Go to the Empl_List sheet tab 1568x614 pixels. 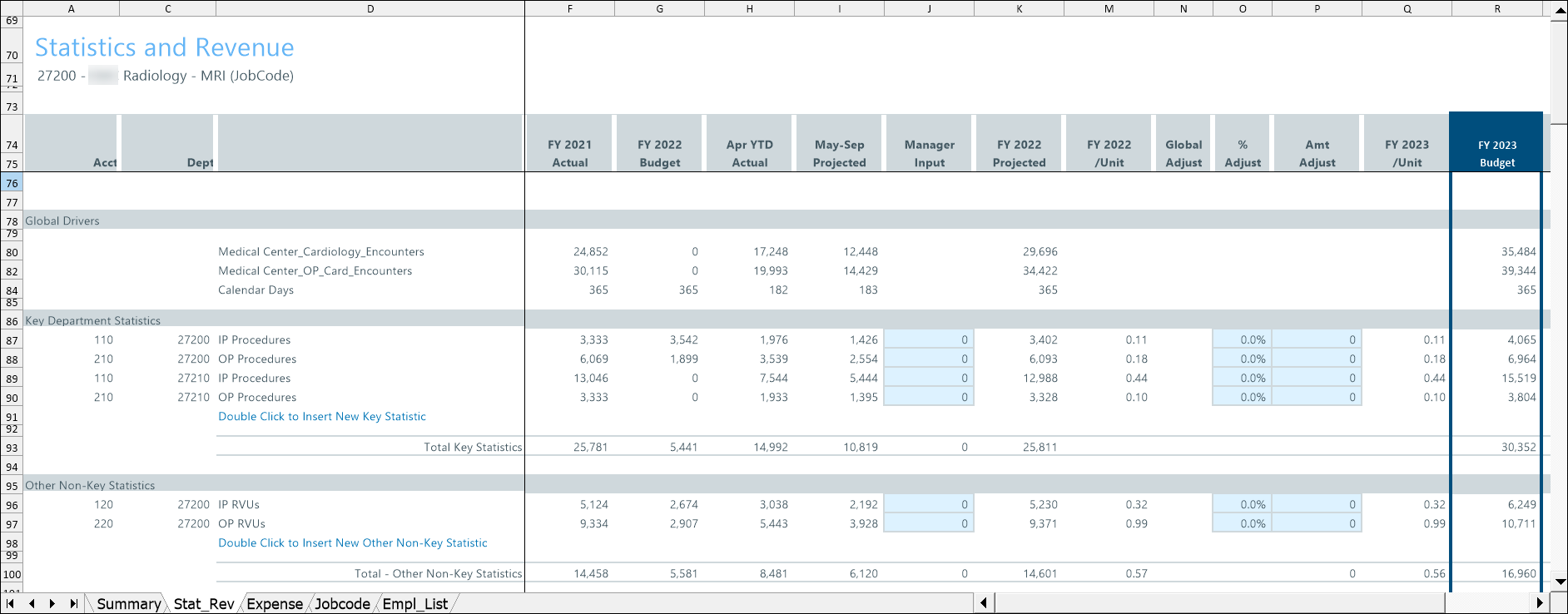click(414, 604)
